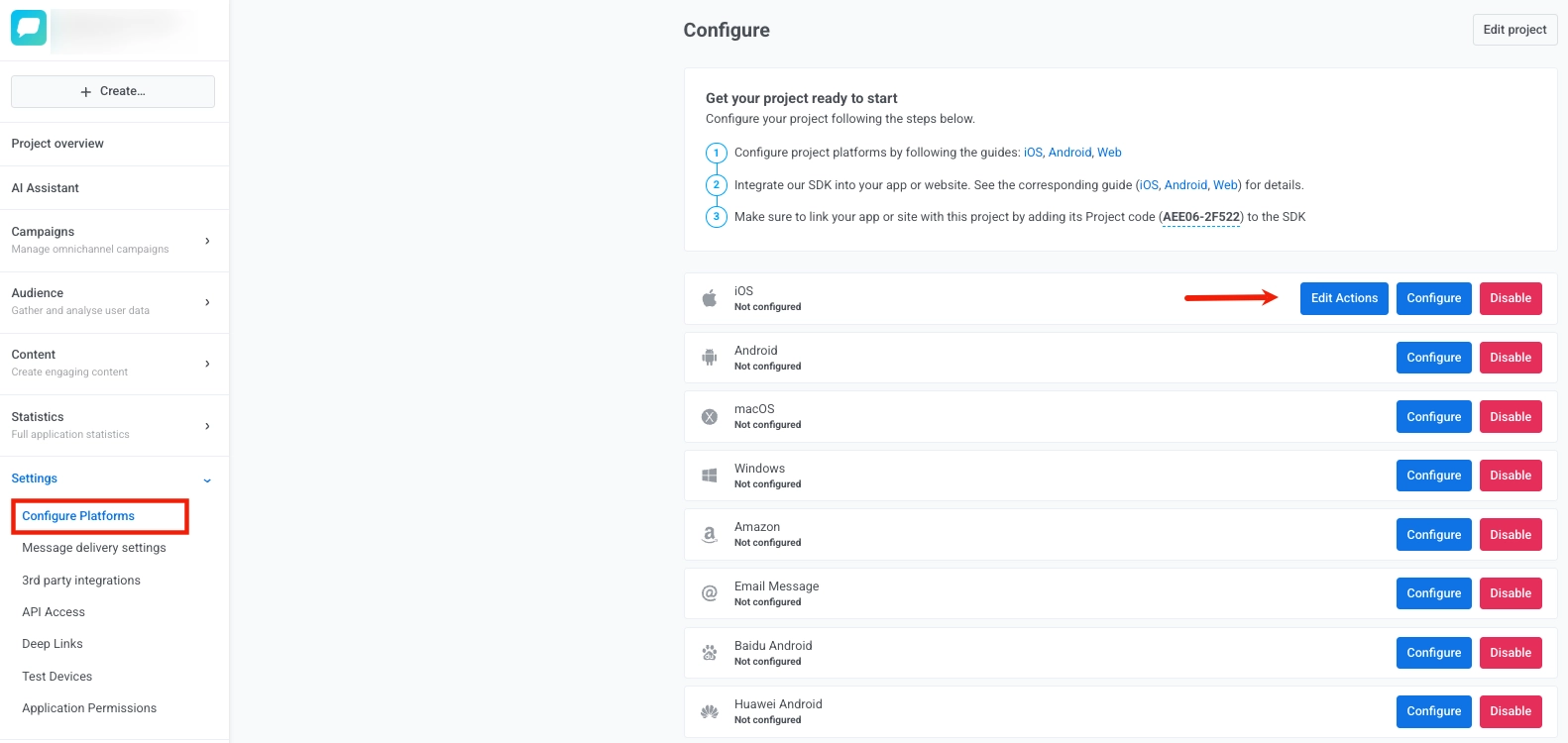Screen dimensions: 1568x743
Task: Click the Project code AEE06-2F522
Action: pos(1200,216)
